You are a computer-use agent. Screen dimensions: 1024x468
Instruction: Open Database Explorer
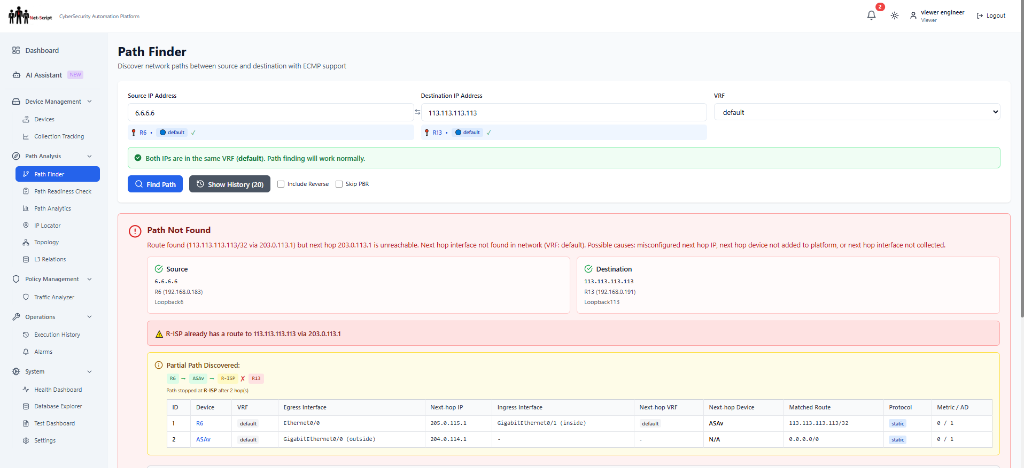pos(57,406)
